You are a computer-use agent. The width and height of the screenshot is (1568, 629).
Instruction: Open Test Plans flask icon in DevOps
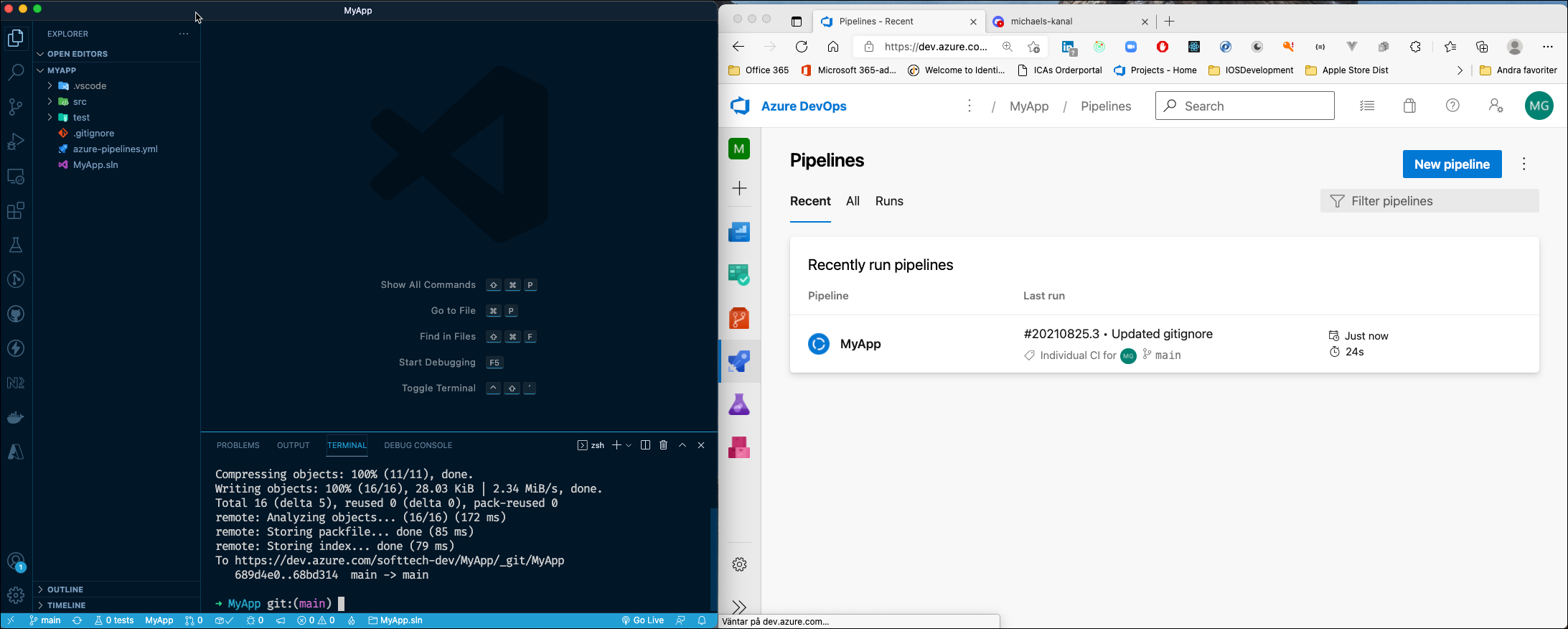(739, 404)
